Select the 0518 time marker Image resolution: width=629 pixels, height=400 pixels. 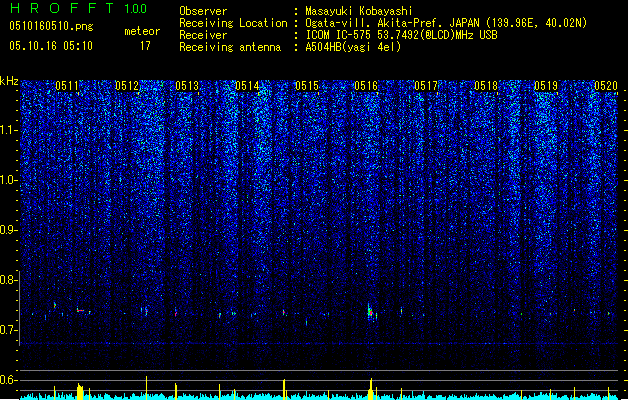point(486,86)
